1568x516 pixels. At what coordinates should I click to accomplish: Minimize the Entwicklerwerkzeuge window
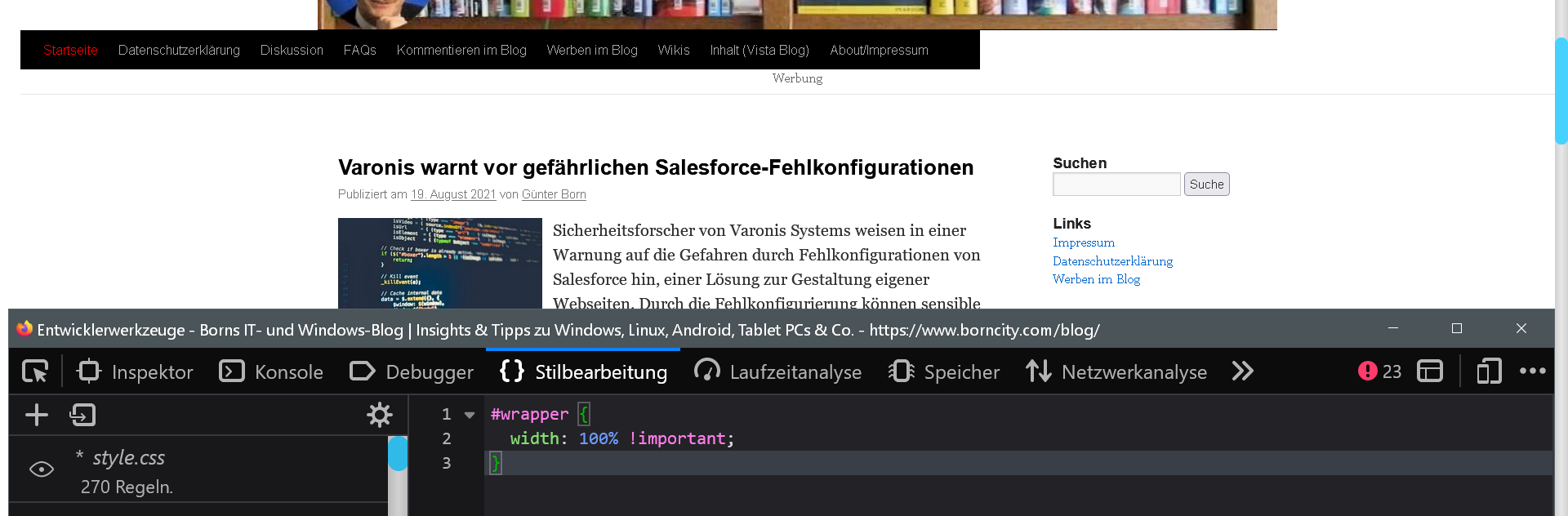[x=1393, y=328]
